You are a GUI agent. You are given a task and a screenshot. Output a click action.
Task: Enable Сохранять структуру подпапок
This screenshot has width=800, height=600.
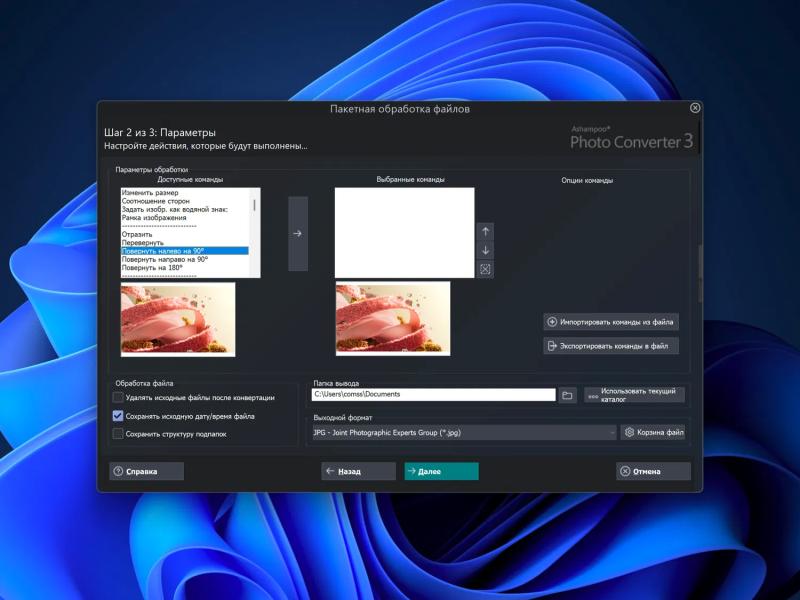[x=119, y=433]
